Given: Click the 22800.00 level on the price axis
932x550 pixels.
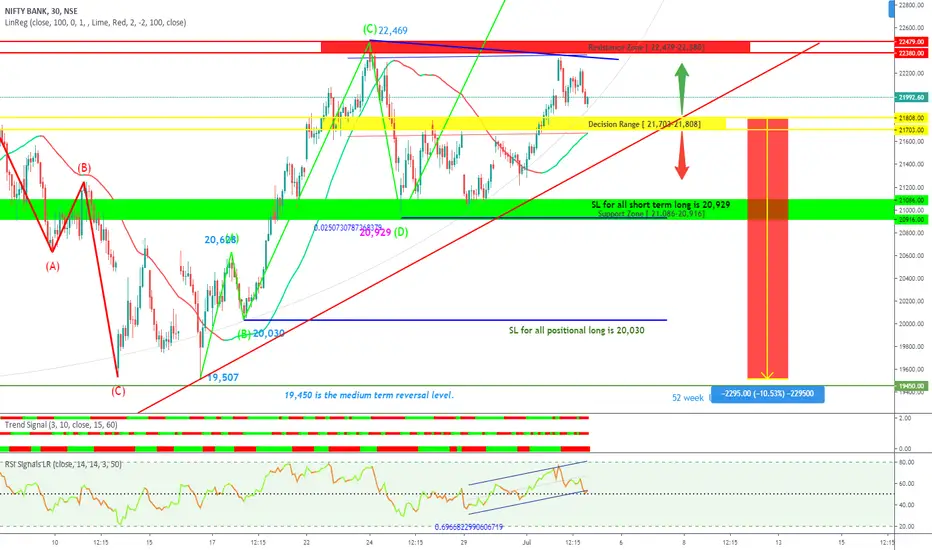Looking at the screenshot, I should click(x=911, y=5).
